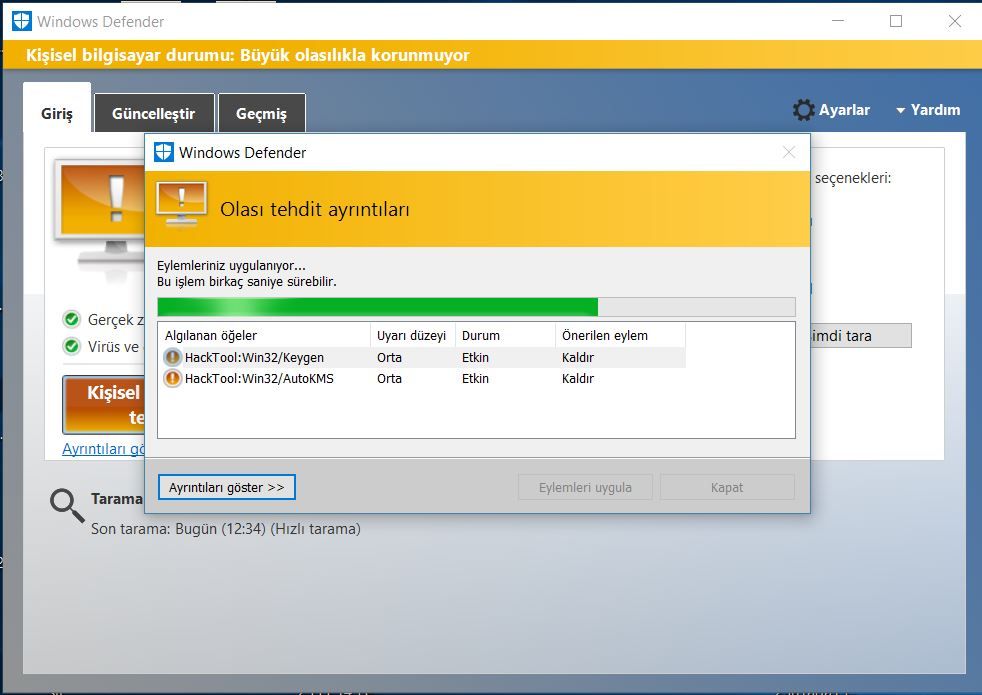
Task: Select the HackTool:Win32/Keygen row
Action: tap(422, 358)
